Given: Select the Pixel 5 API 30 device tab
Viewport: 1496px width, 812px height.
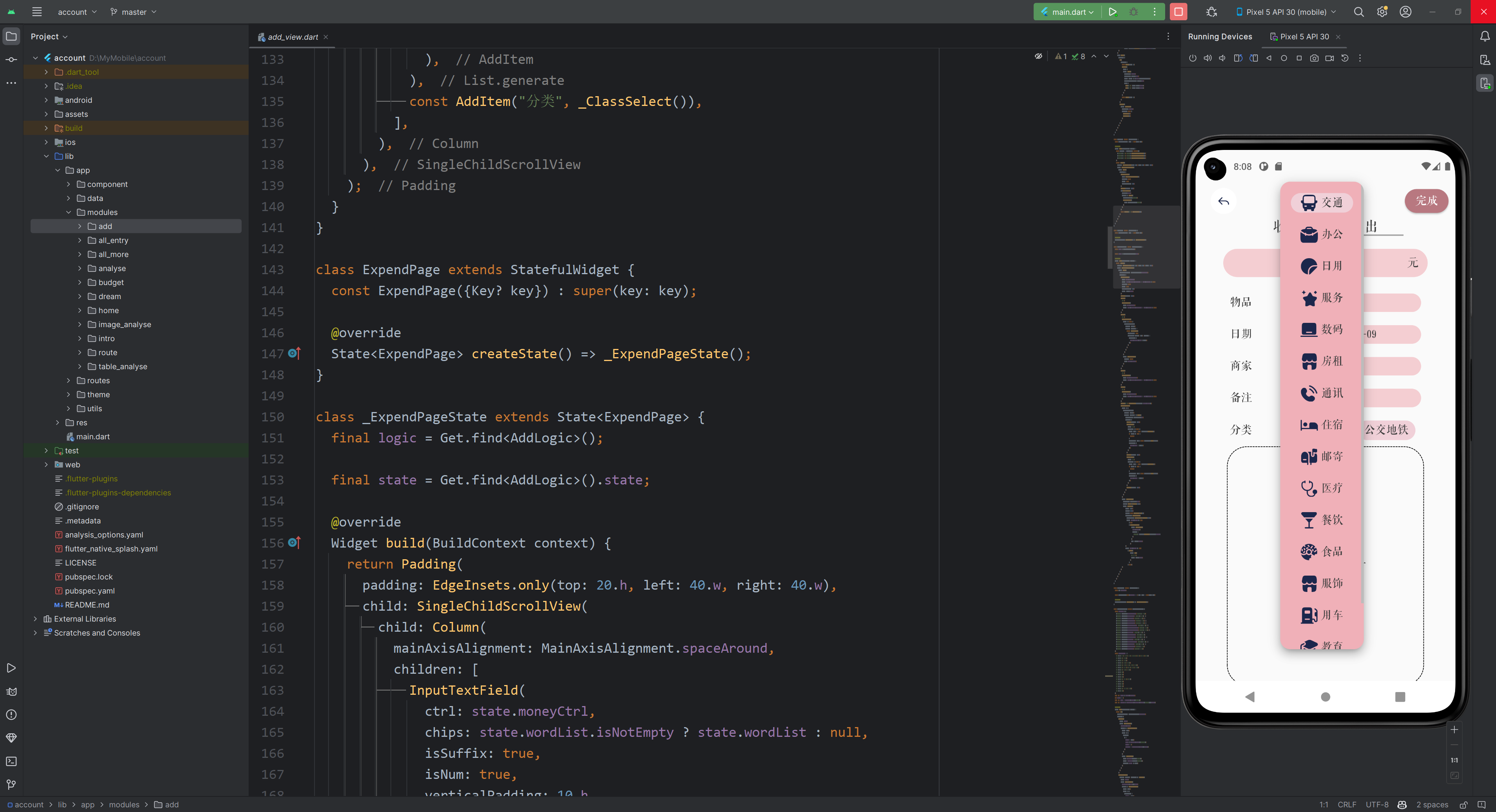Looking at the screenshot, I should (1304, 36).
